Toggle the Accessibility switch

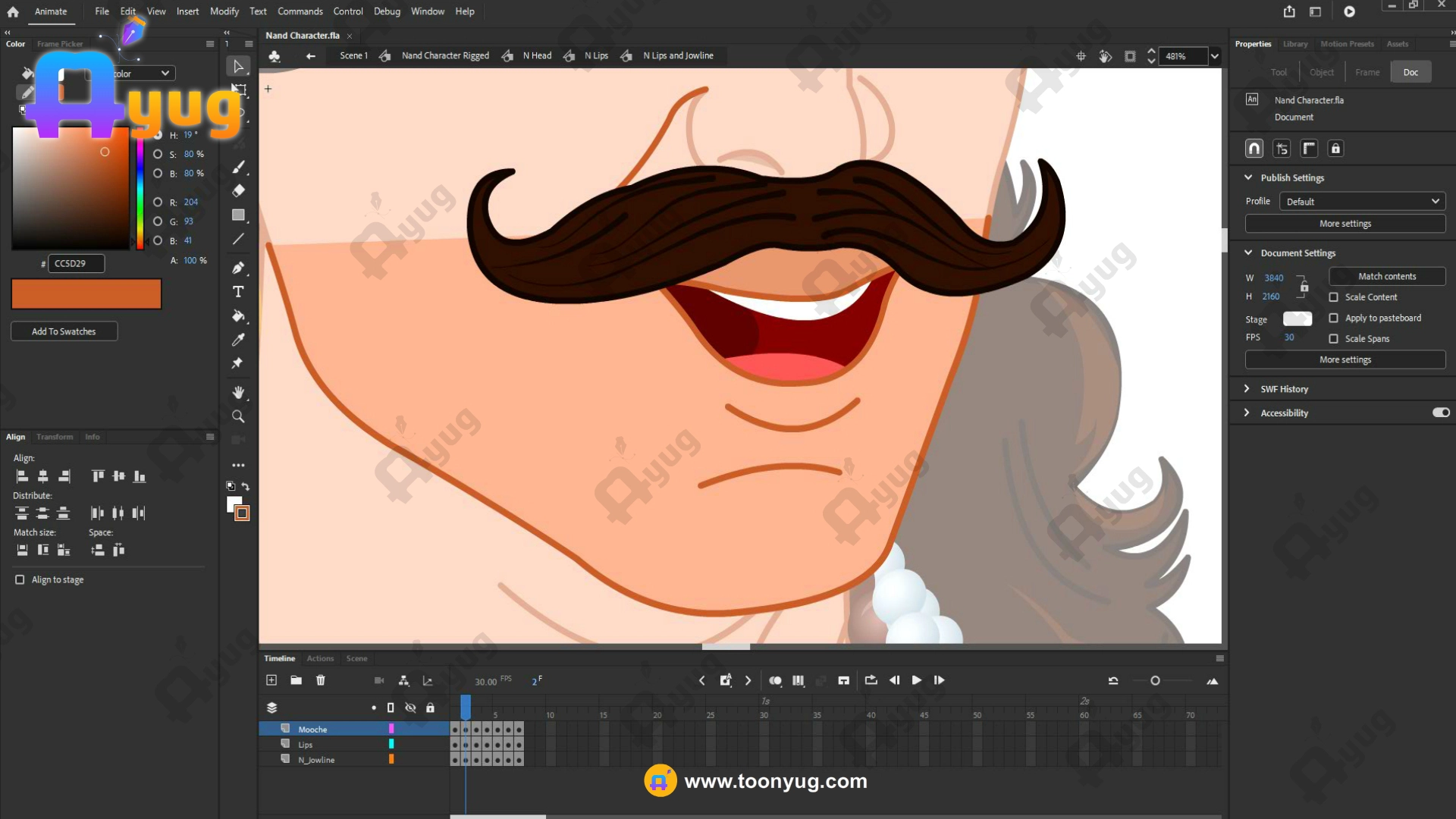pos(1441,413)
